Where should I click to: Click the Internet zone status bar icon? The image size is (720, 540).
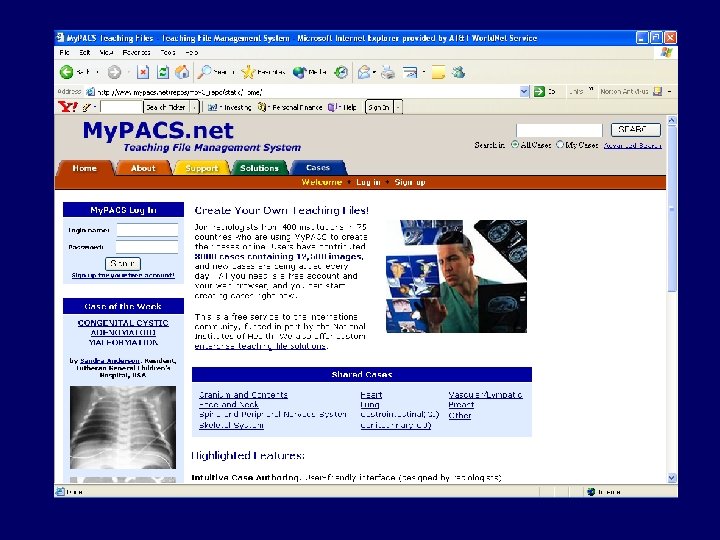591,492
